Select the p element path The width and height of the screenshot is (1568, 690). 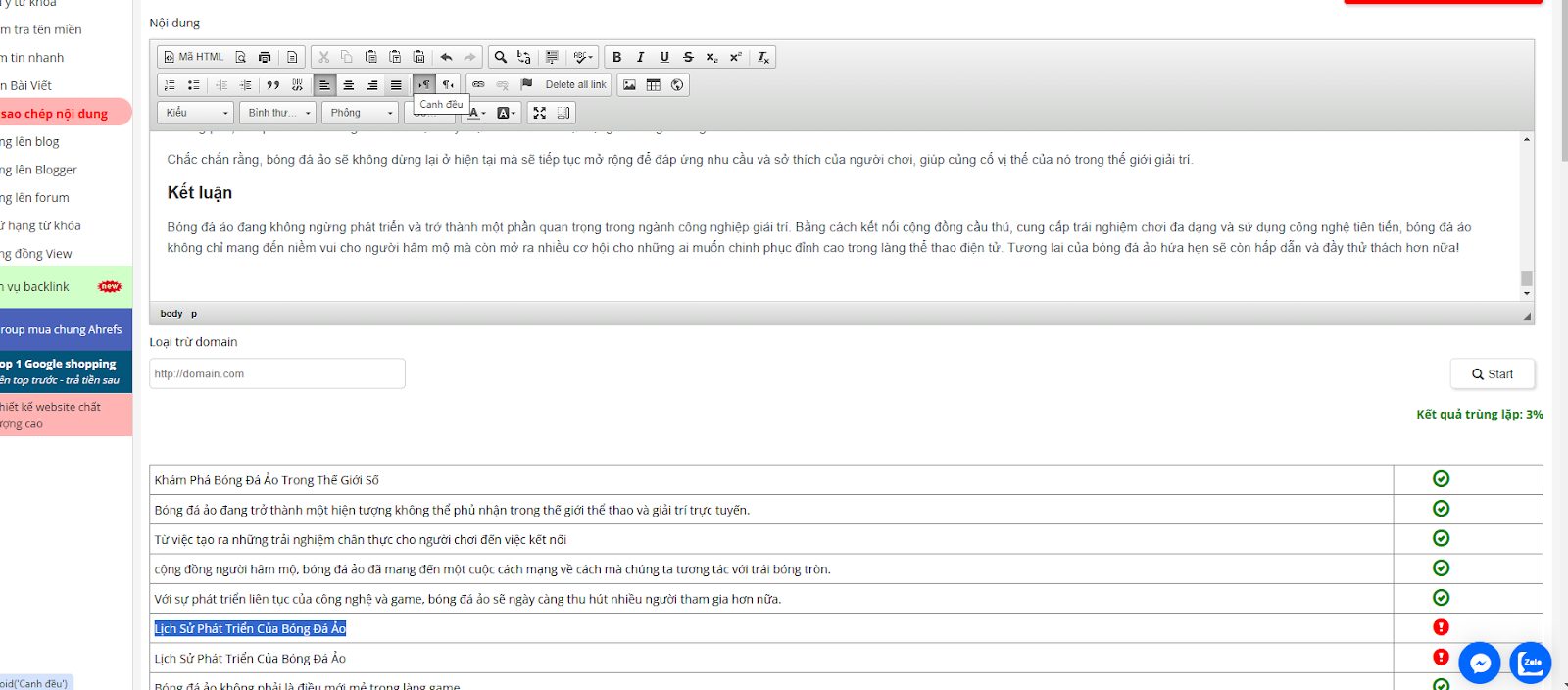(194, 314)
